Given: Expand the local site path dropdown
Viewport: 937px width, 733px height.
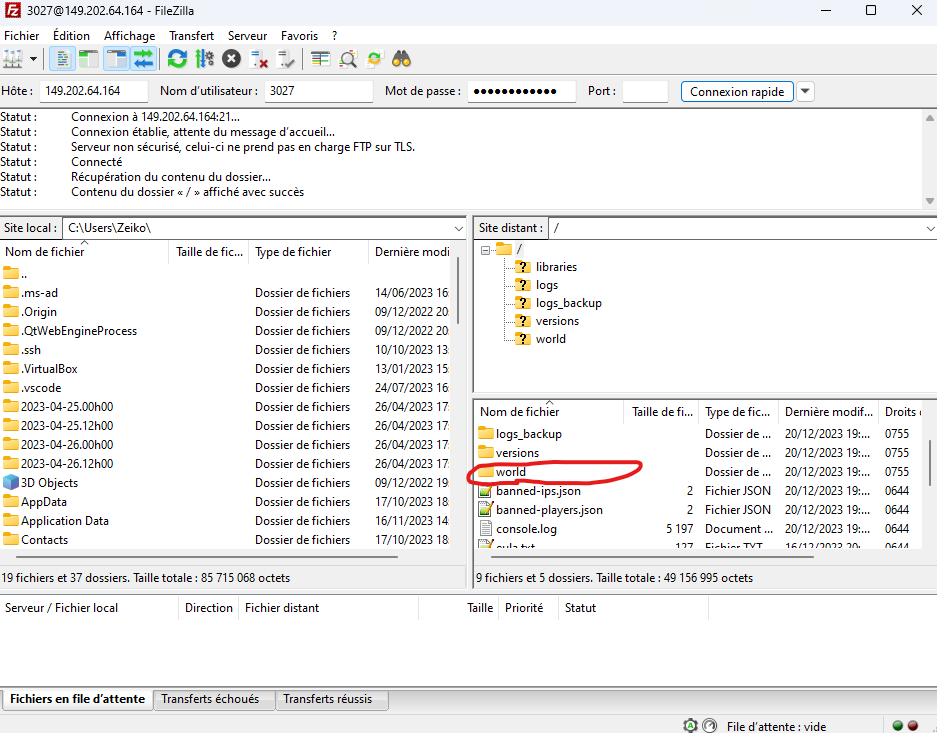Looking at the screenshot, I should click(458, 228).
